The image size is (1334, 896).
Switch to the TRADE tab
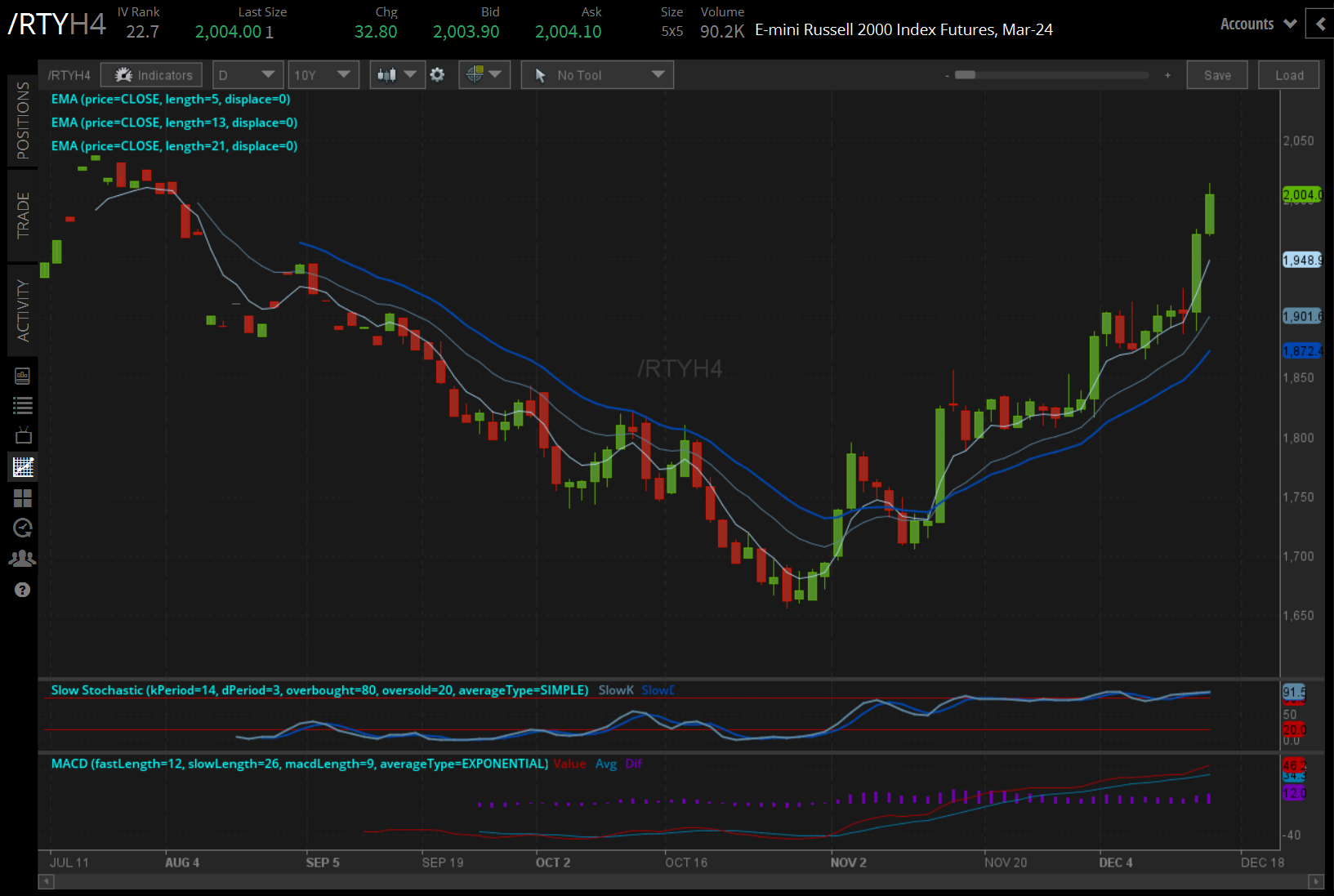click(23, 216)
